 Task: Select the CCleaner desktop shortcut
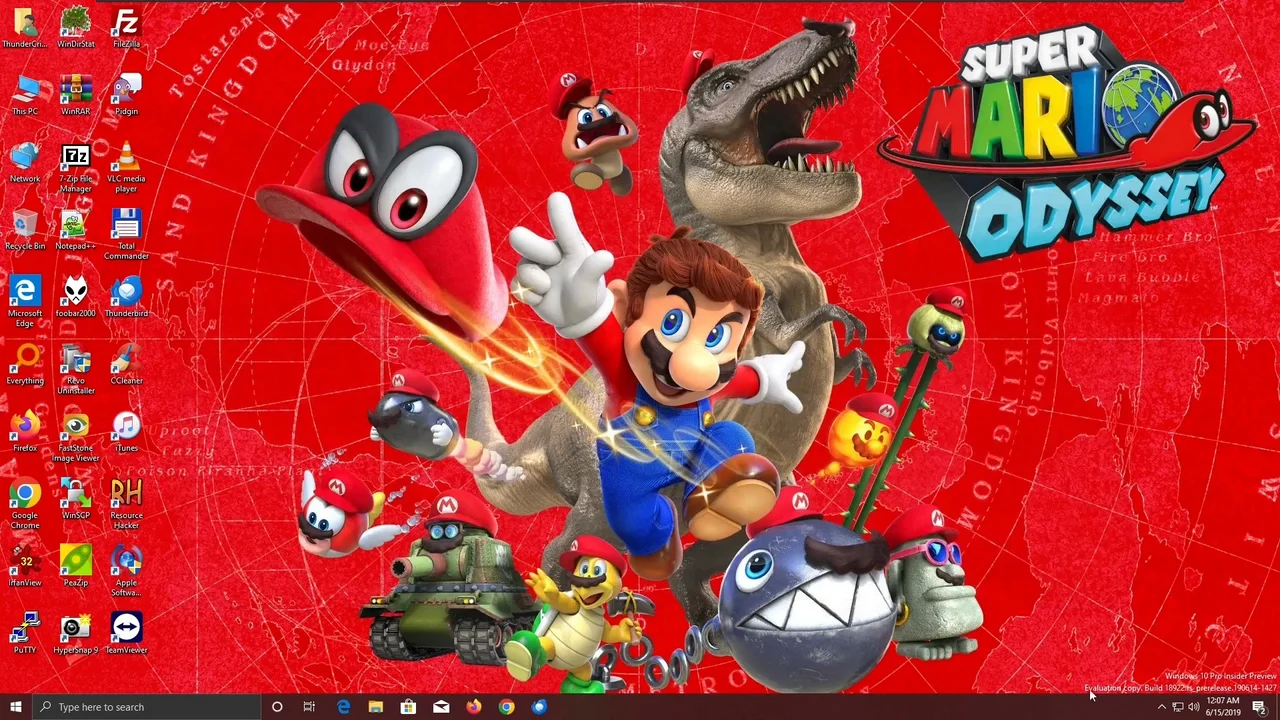(x=126, y=364)
